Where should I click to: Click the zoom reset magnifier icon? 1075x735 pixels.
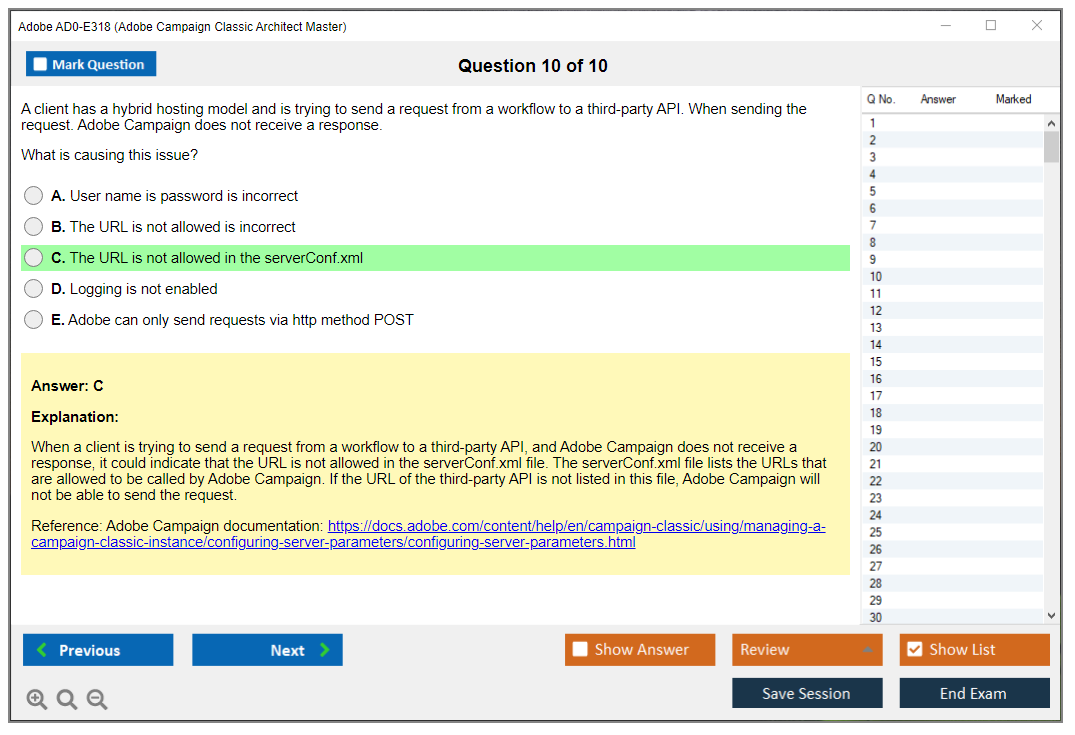pos(67,700)
